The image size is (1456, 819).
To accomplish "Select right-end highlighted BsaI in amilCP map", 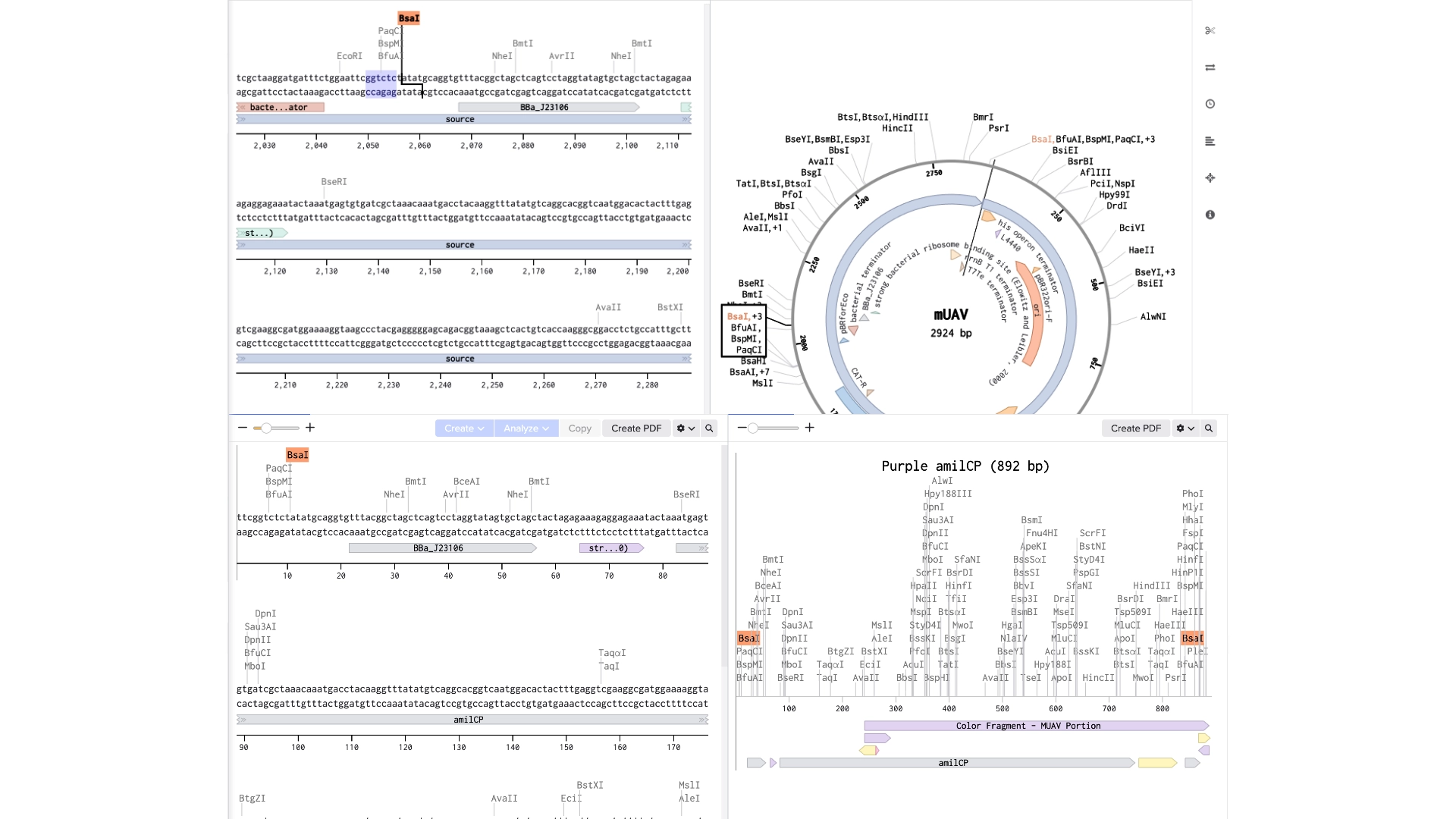I will [1192, 639].
